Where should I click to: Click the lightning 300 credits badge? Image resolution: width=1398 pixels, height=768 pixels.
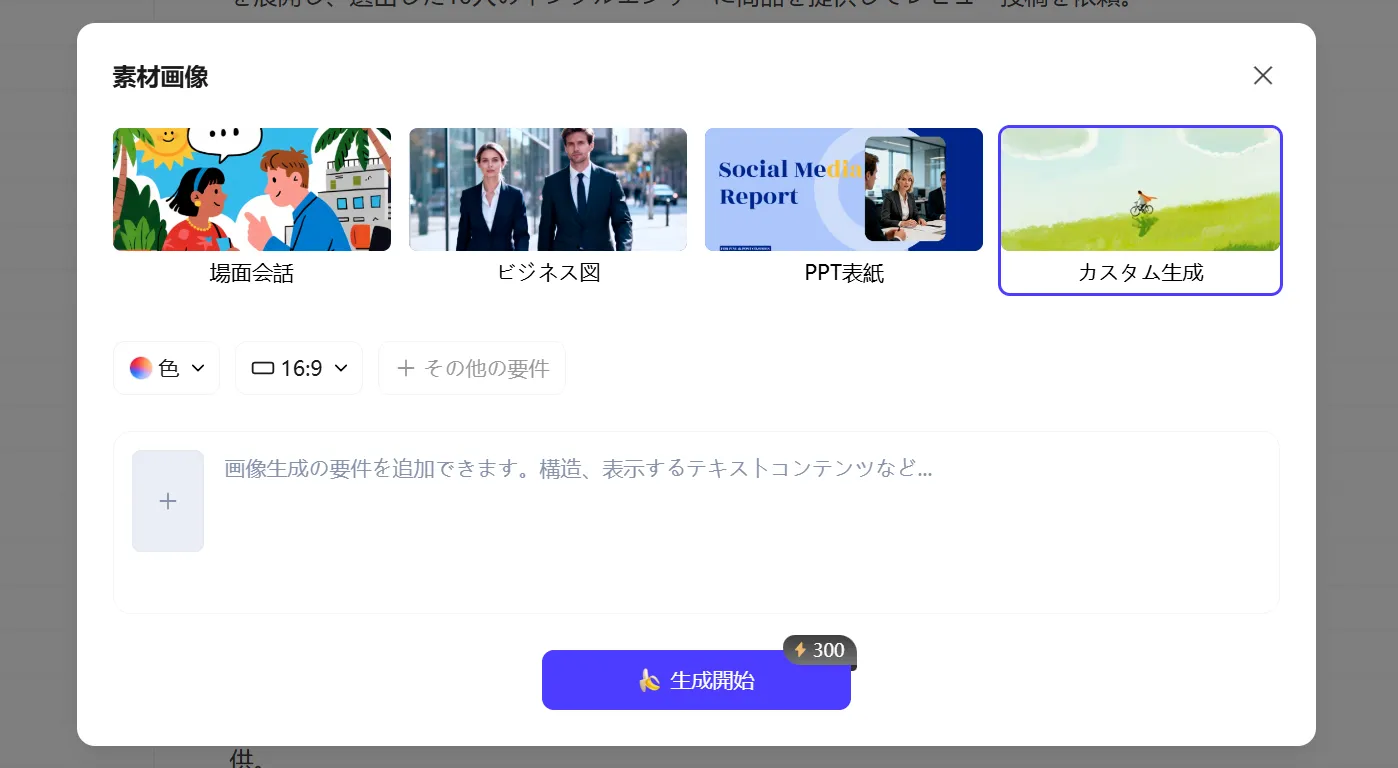[x=819, y=650]
